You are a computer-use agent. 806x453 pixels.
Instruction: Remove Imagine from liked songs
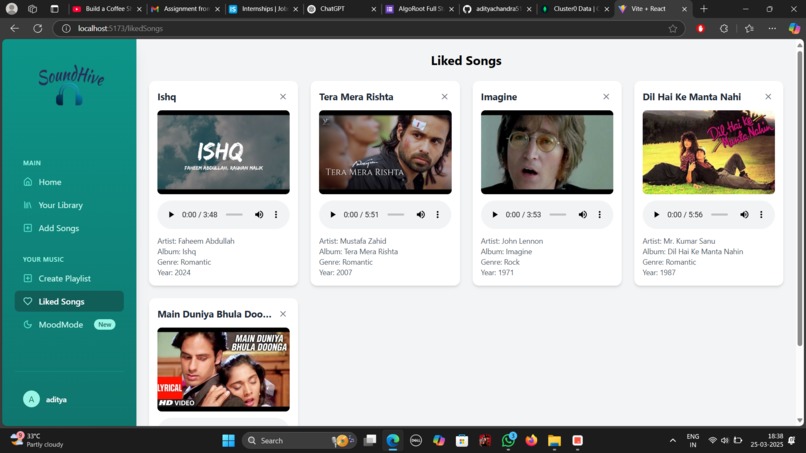pos(606,97)
